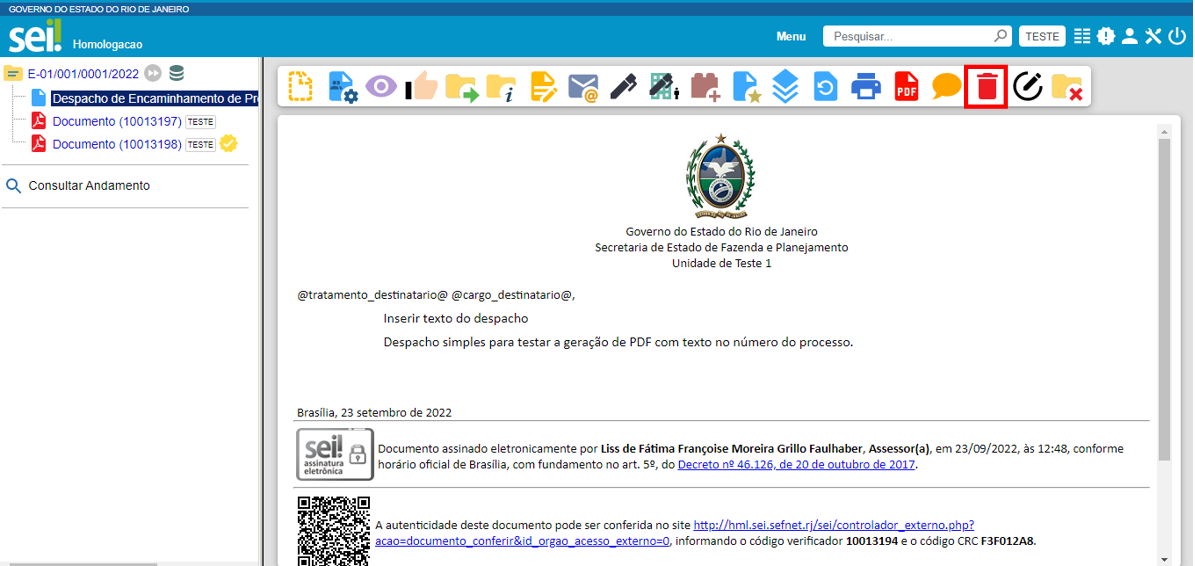Click the user profile icon in header
The width and height of the screenshot is (1195, 566).
pyautogui.click(x=1129, y=36)
